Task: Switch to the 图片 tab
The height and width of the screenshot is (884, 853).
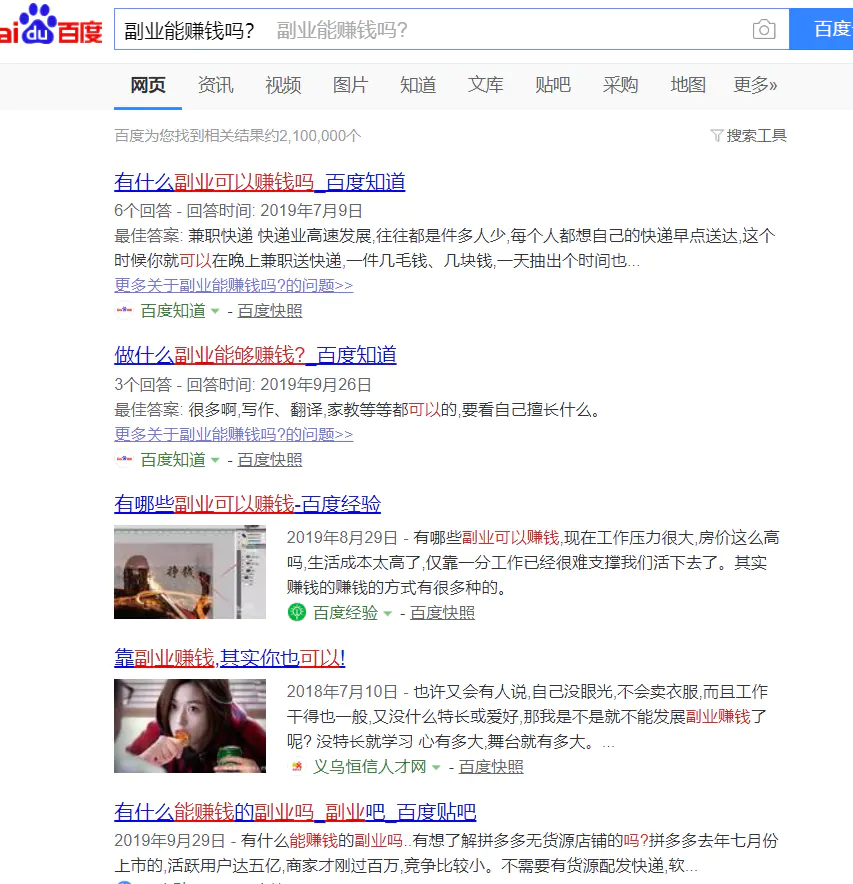Action: (350, 85)
